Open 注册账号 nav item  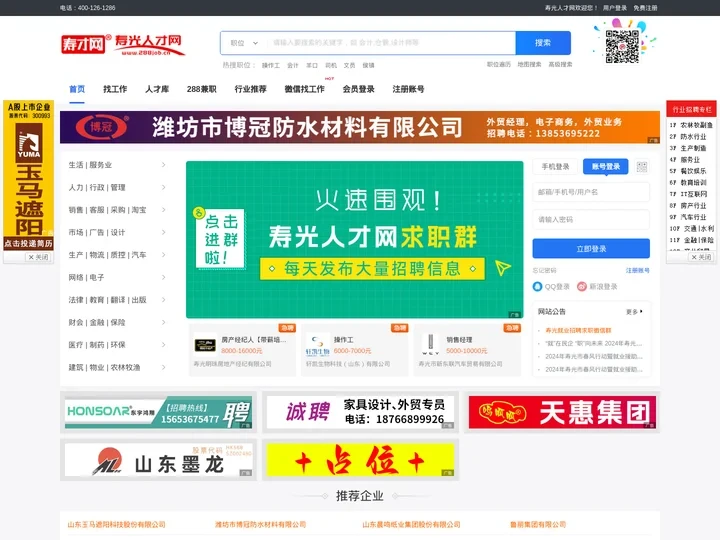(408, 89)
